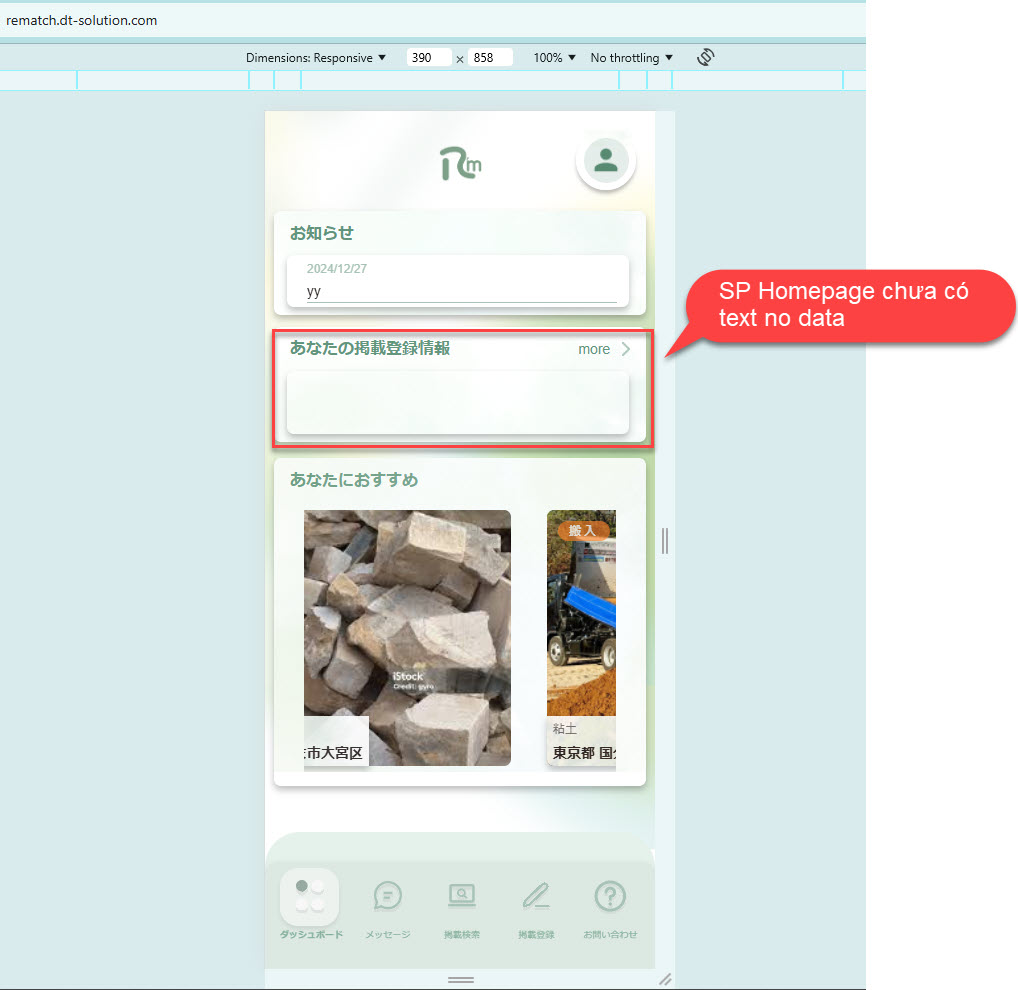Open the 2024/12/27 yy notice entry
This screenshot has width=1018, height=990.
(457, 281)
